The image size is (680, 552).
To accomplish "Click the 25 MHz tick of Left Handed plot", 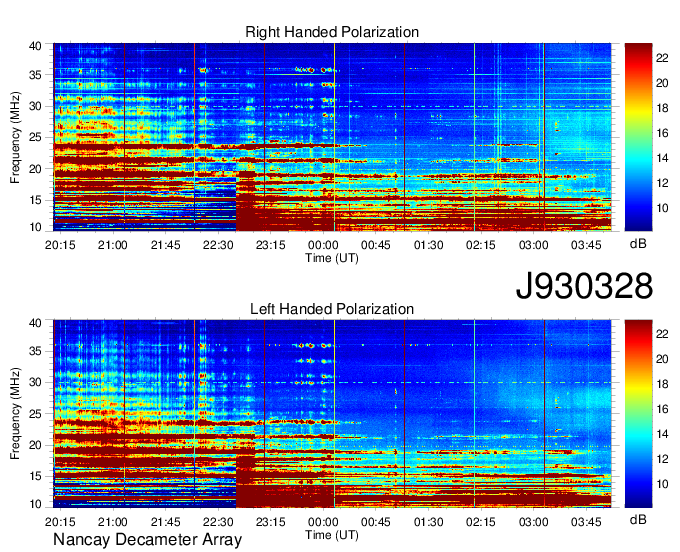I will [35, 414].
